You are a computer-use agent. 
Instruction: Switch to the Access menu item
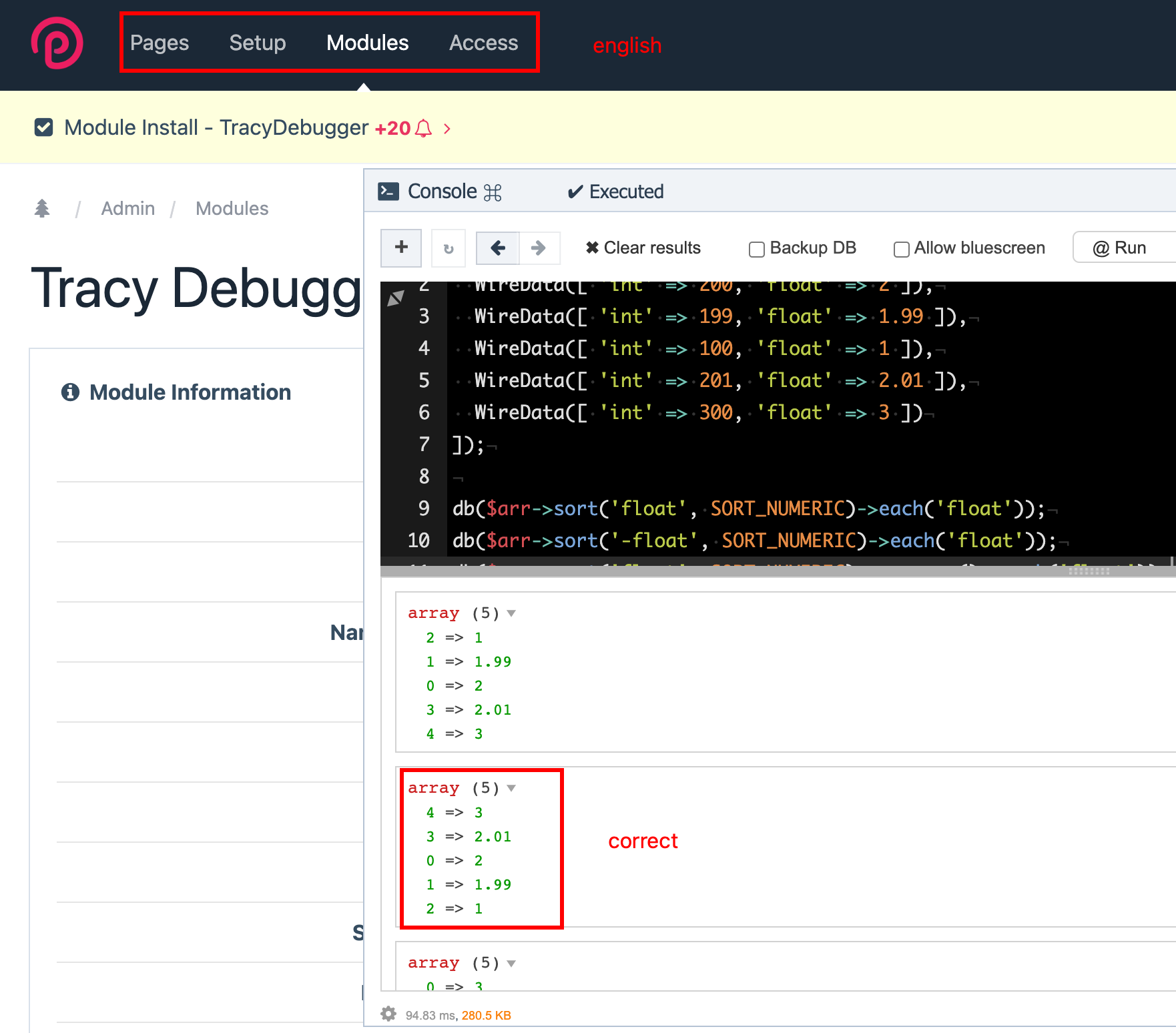point(483,43)
